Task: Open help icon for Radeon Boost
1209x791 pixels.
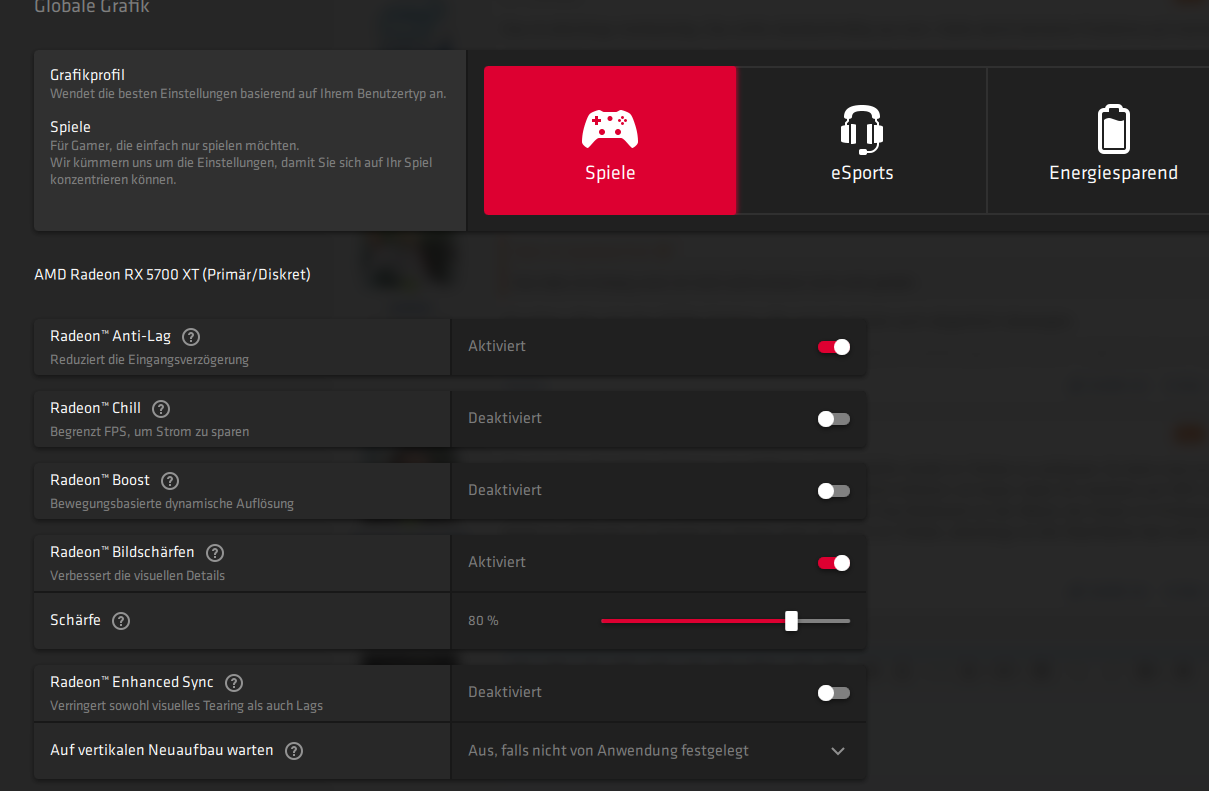Action: point(170,481)
